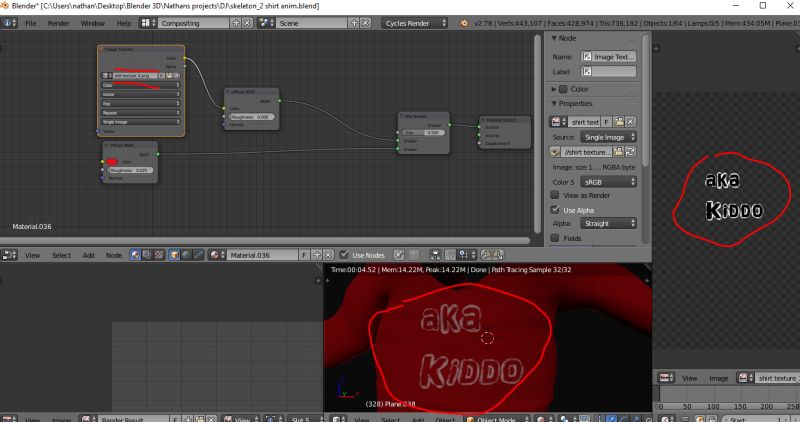
Task: Add a new scene with the plus icon
Action: click(355, 23)
